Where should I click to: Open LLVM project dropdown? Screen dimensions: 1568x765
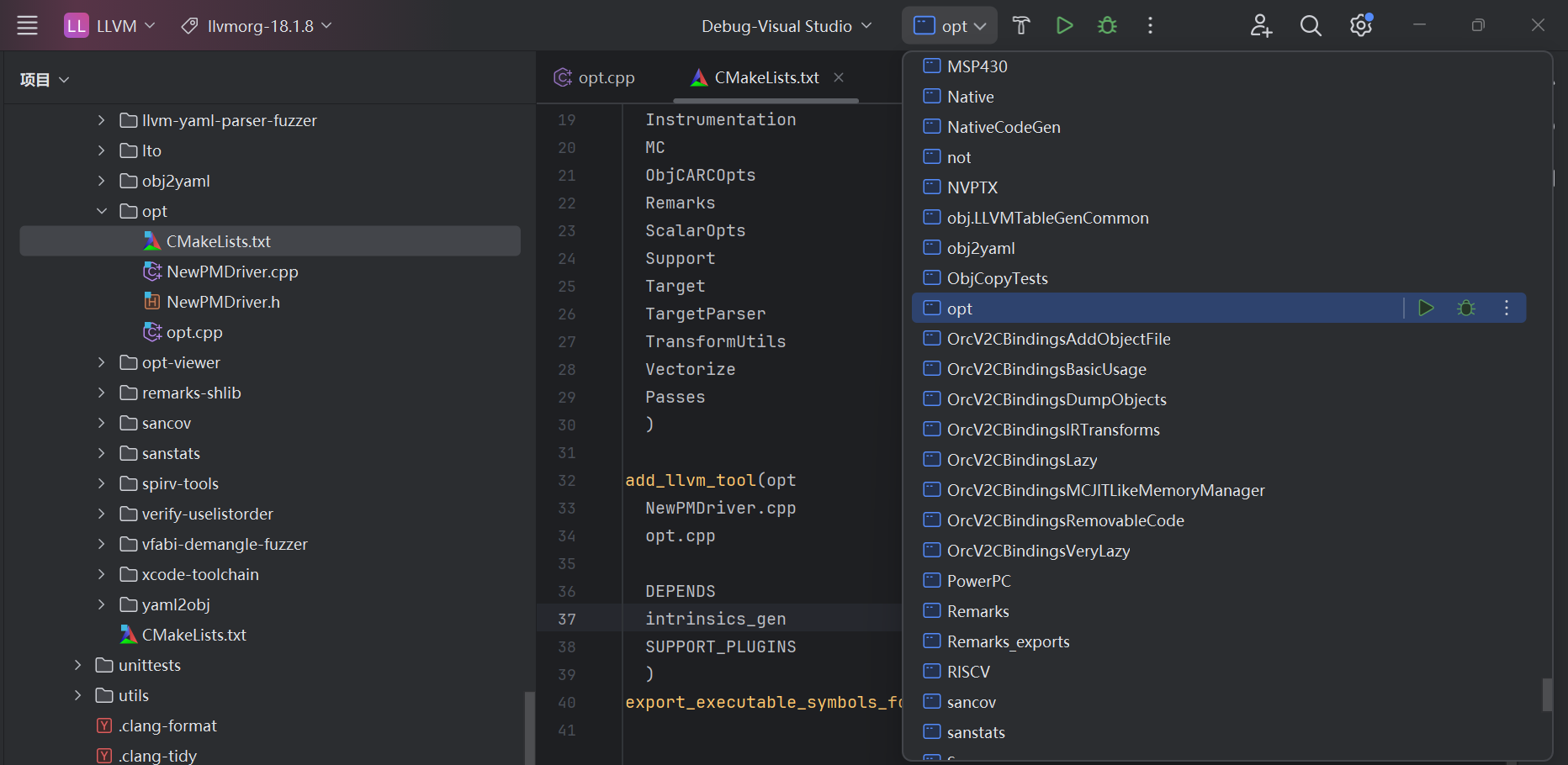(x=110, y=26)
